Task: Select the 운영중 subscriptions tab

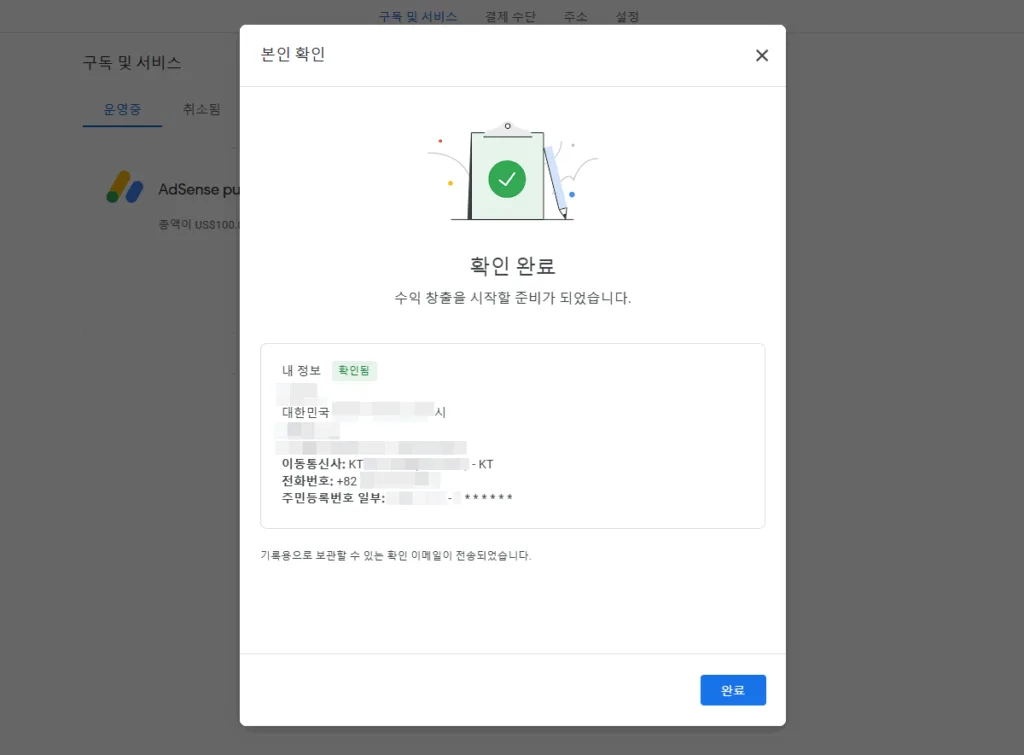Action: click(x=122, y=109)
